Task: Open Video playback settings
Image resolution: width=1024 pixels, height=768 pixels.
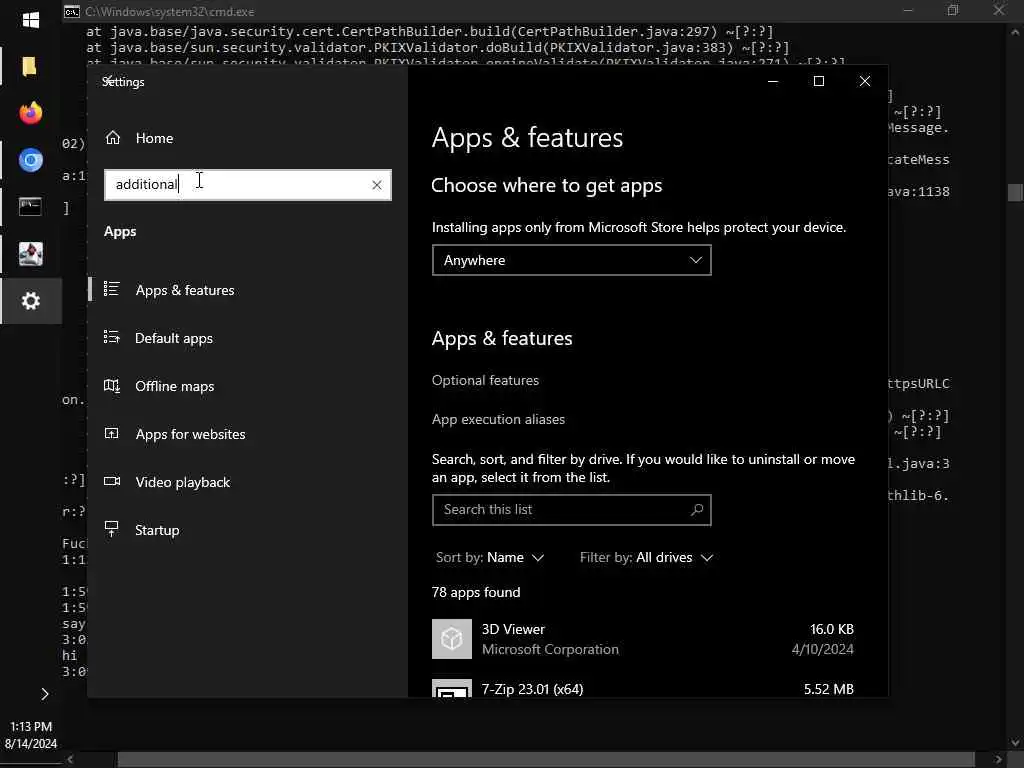Action: 182,482
